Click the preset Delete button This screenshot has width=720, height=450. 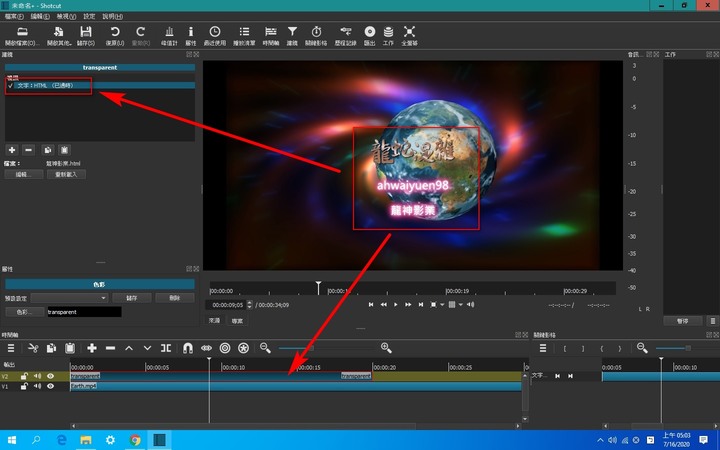coord(174,298)
